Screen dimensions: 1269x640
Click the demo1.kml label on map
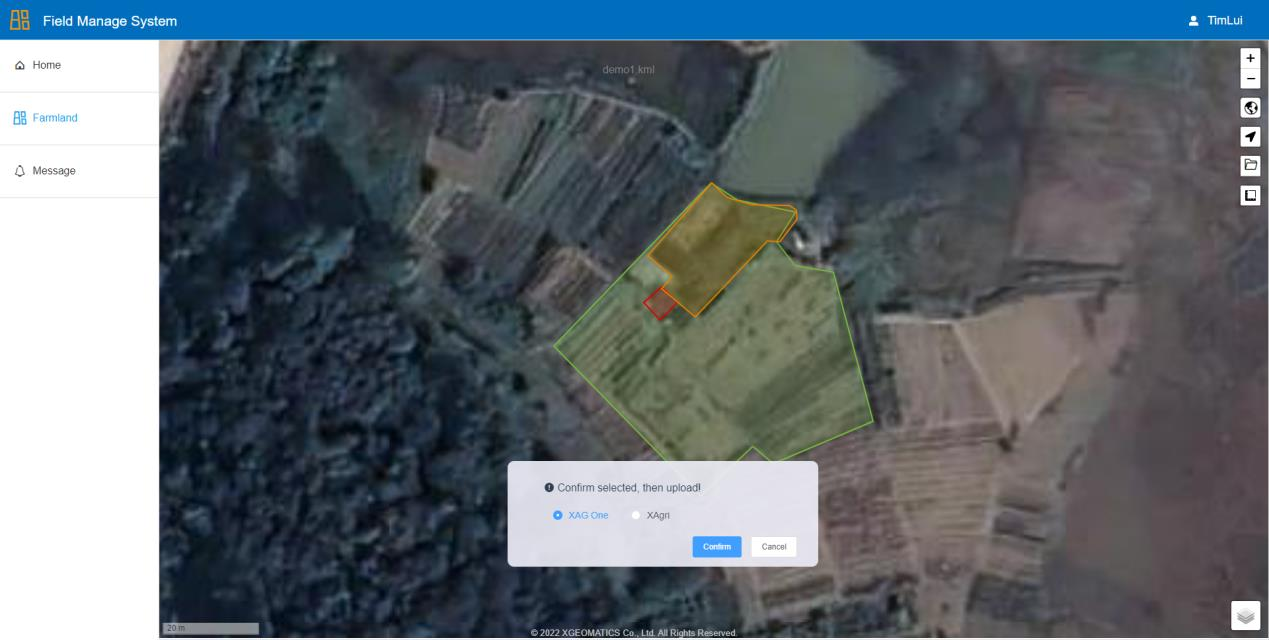click(629, 69)
